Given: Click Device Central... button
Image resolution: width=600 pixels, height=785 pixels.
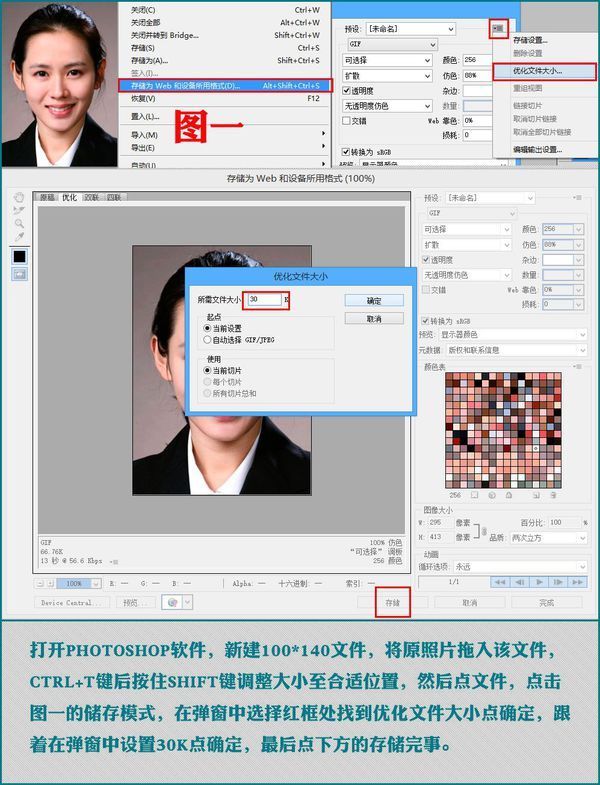Looking at the screenshot, I should pyautogui.click(x=71, y=602).
